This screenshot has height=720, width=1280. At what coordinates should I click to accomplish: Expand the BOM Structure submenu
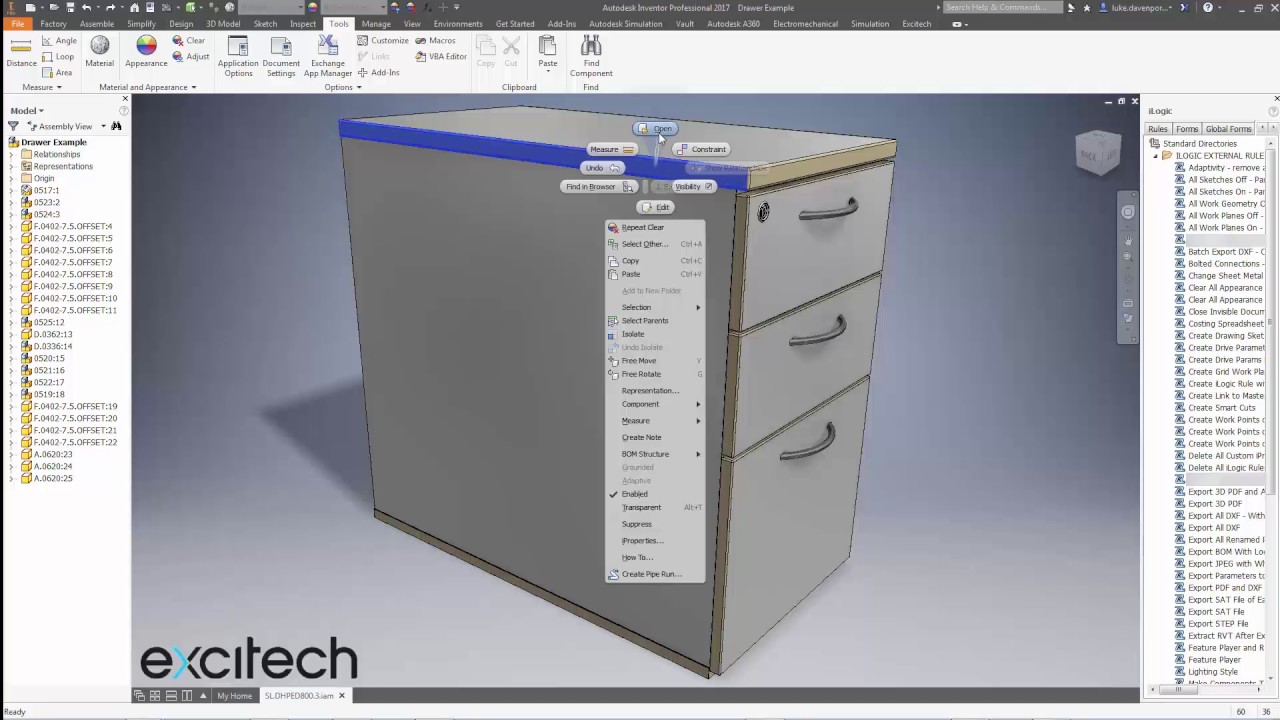[655, 454]
